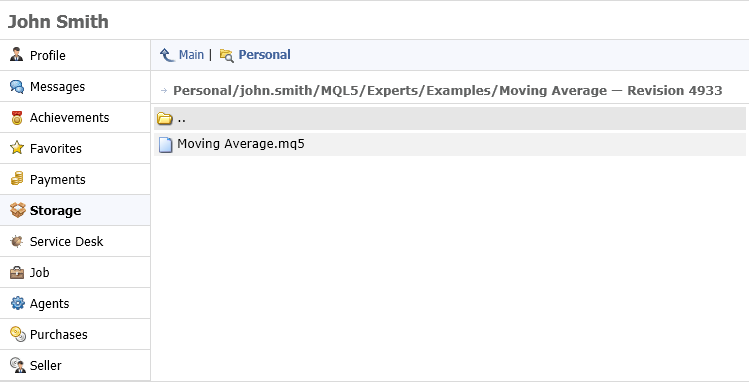
Task: Click the Service Desk bug icon
Action: click(x=17, y=242)
